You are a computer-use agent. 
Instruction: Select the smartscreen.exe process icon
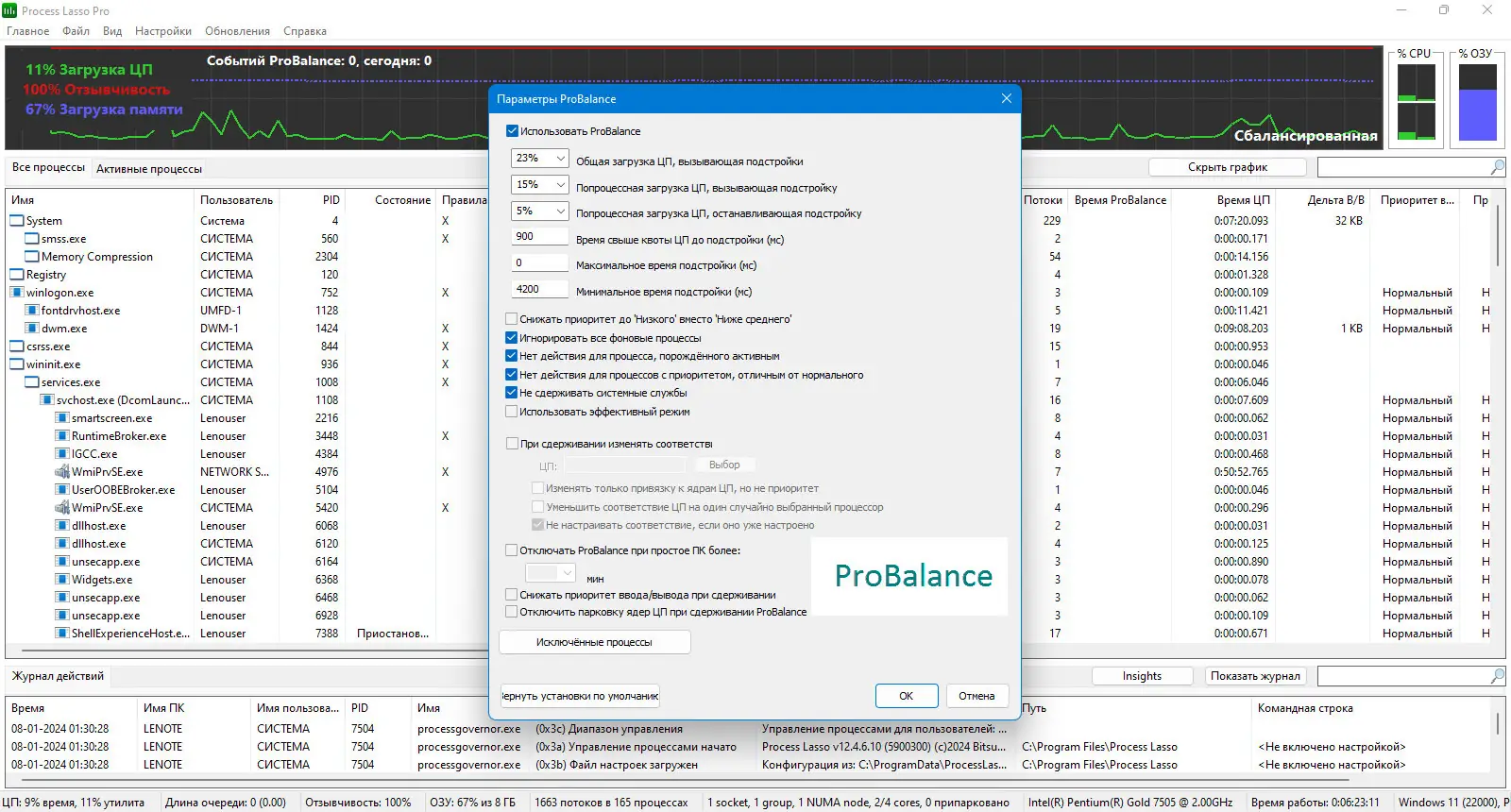point(62,418)
